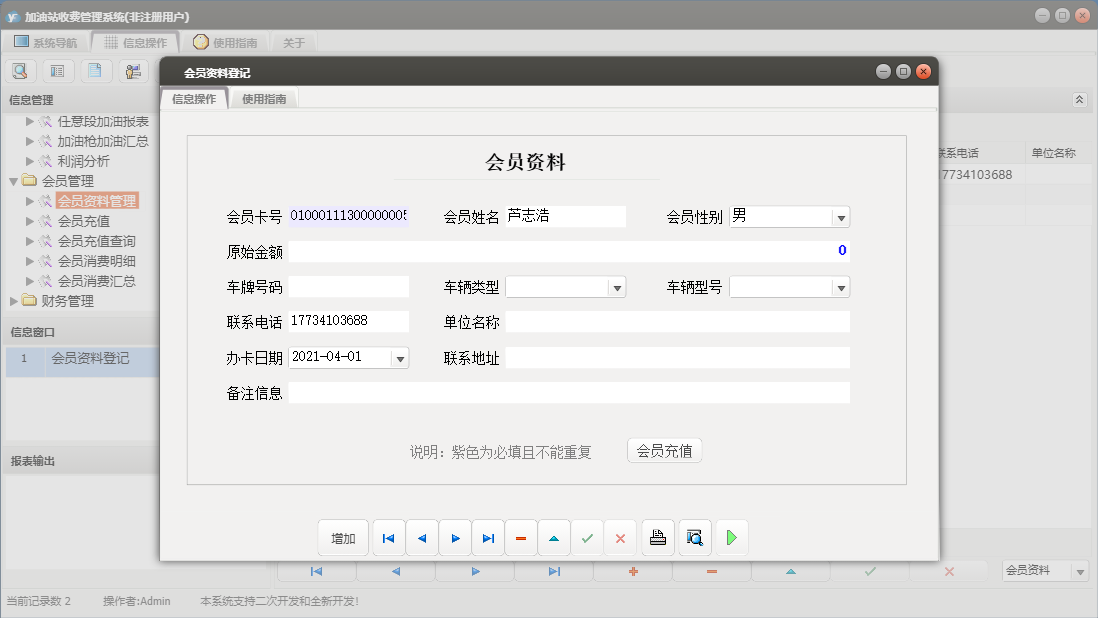Open the 办卡日期 date picker dropdown

point(400,356)
